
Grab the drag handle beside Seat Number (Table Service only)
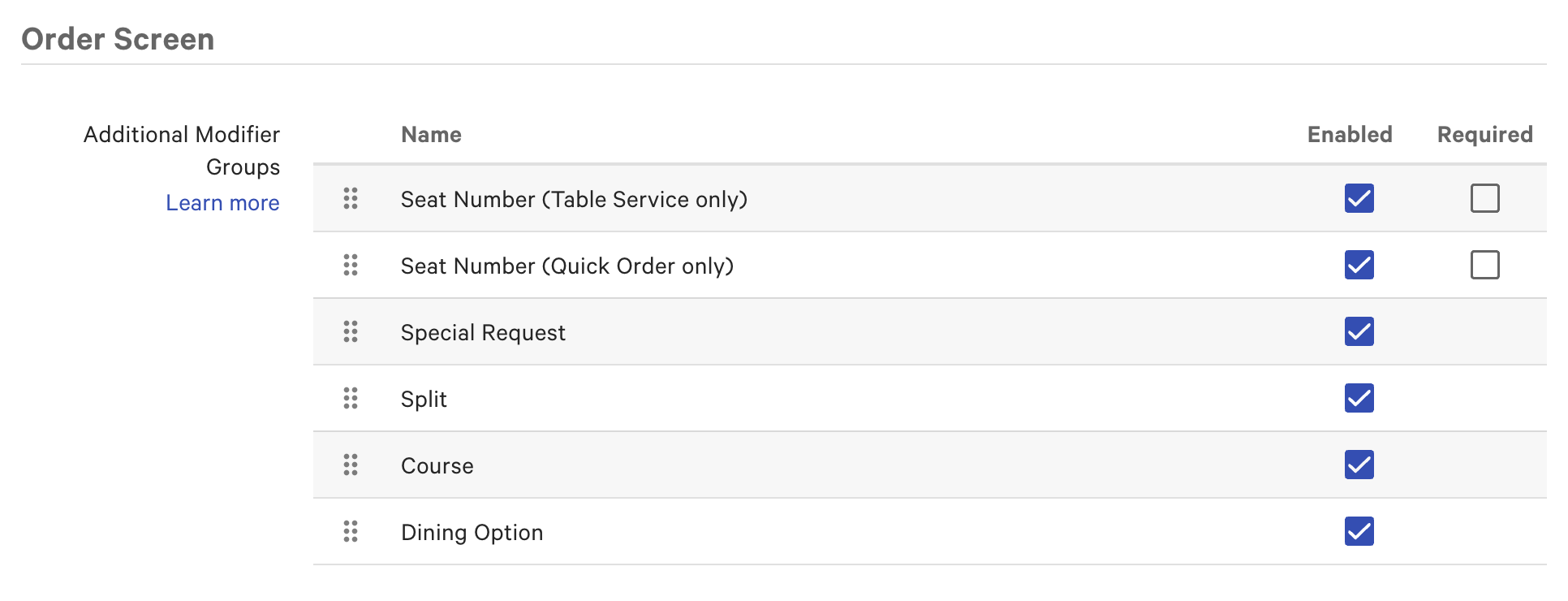tap(351, 198)
